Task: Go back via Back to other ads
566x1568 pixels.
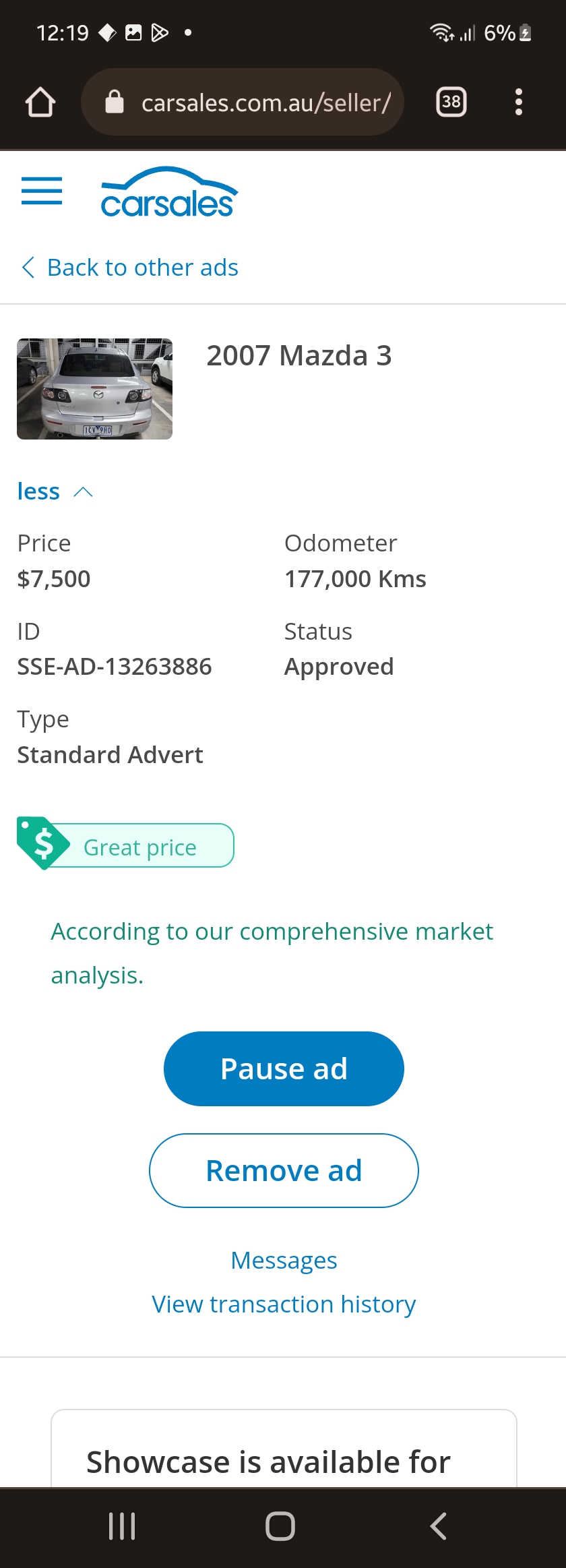Action: (130, 268)
